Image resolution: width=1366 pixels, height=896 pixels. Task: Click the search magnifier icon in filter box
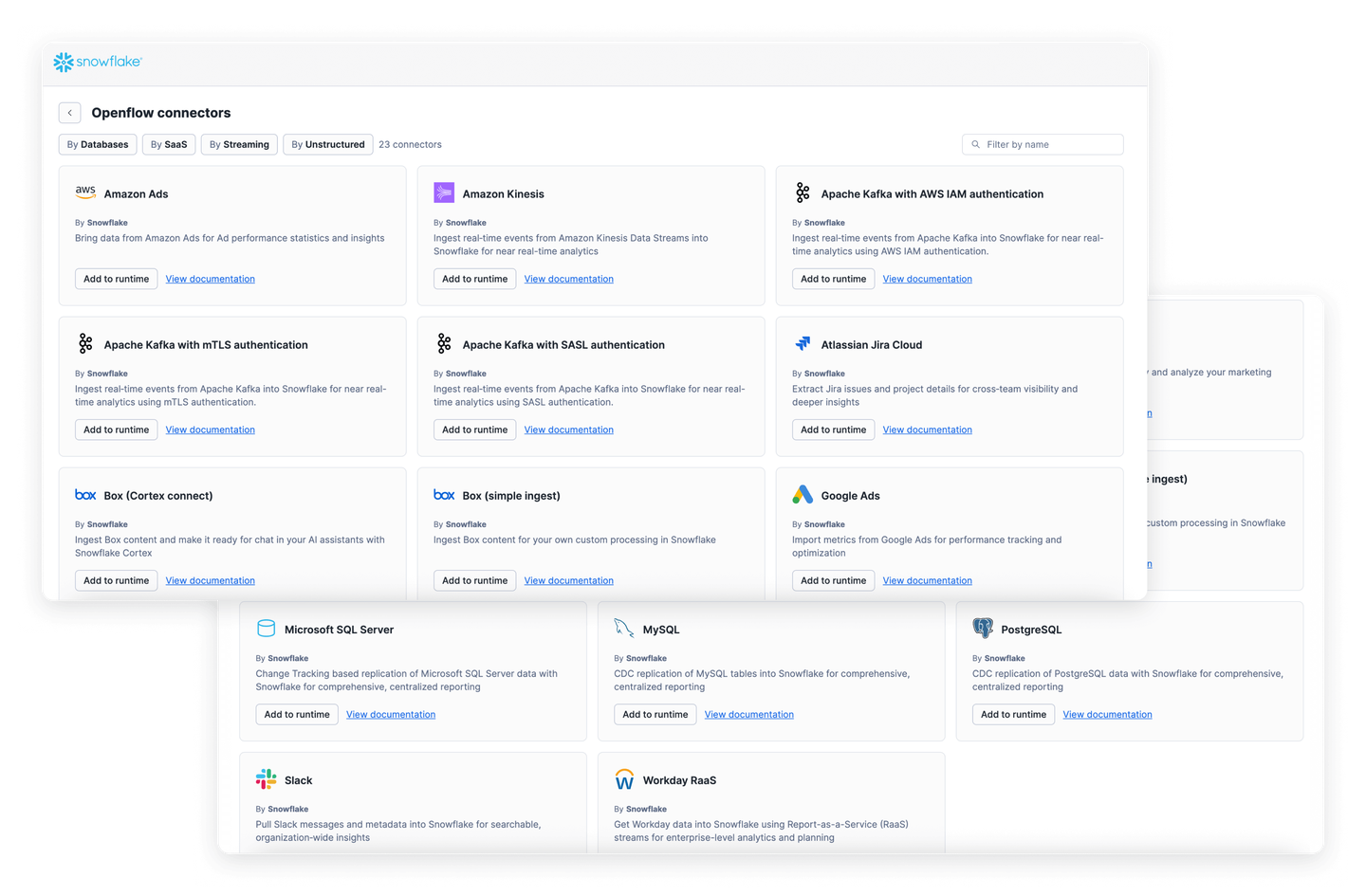pyautogui.click(x=975, y=145)
